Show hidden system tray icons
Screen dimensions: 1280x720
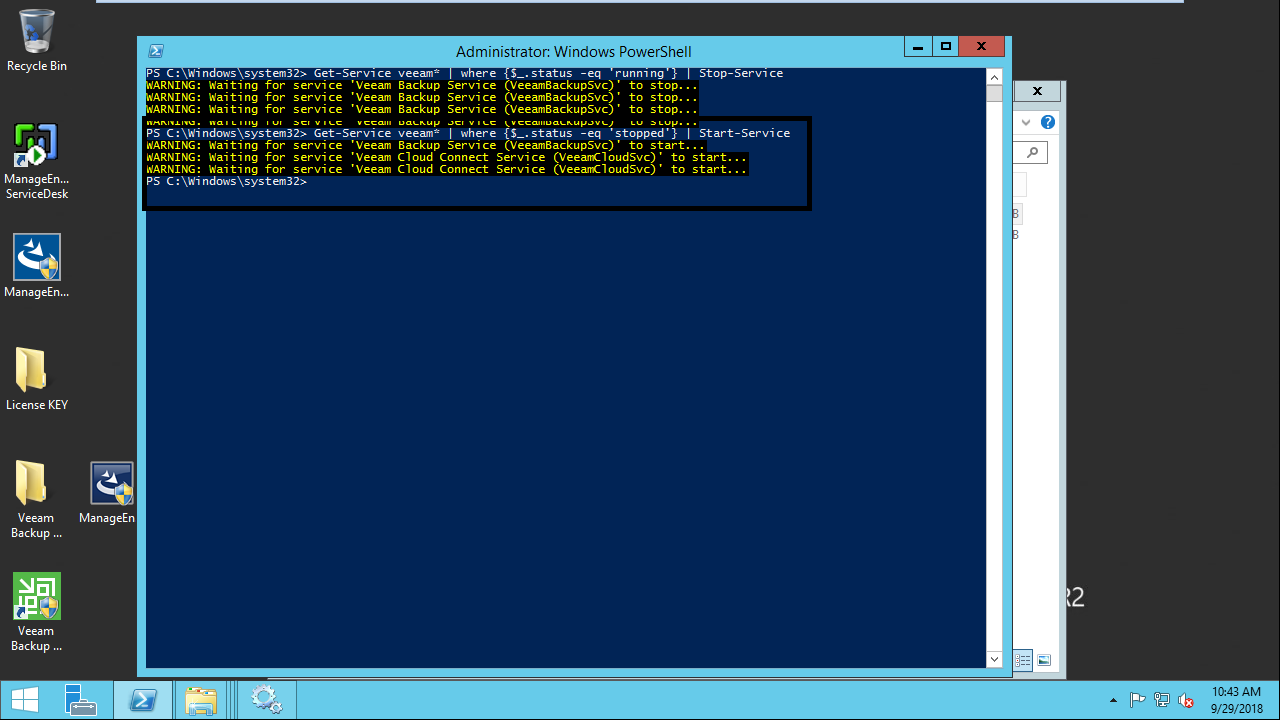1114,700
